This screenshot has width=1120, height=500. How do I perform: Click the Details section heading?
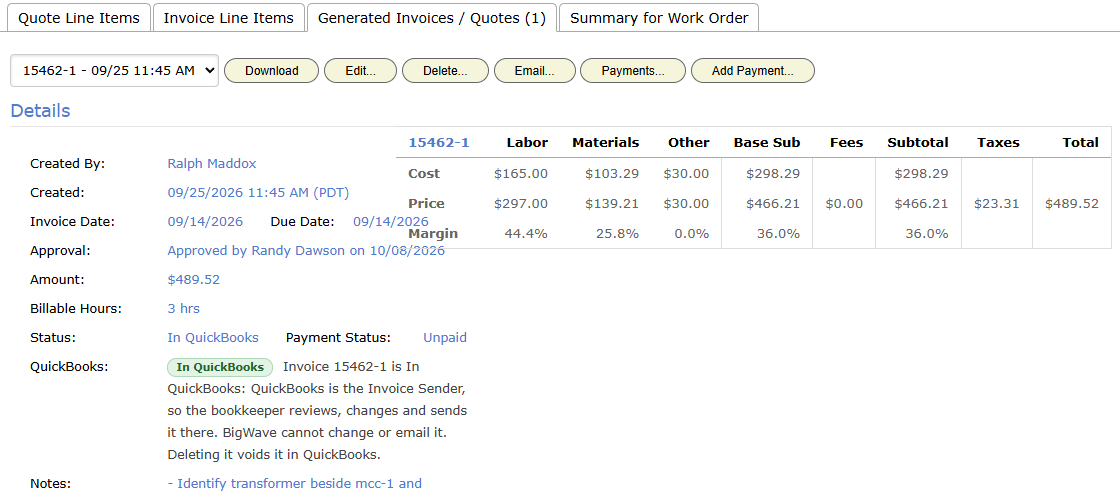pyautogui.click(x=40, y=111)
